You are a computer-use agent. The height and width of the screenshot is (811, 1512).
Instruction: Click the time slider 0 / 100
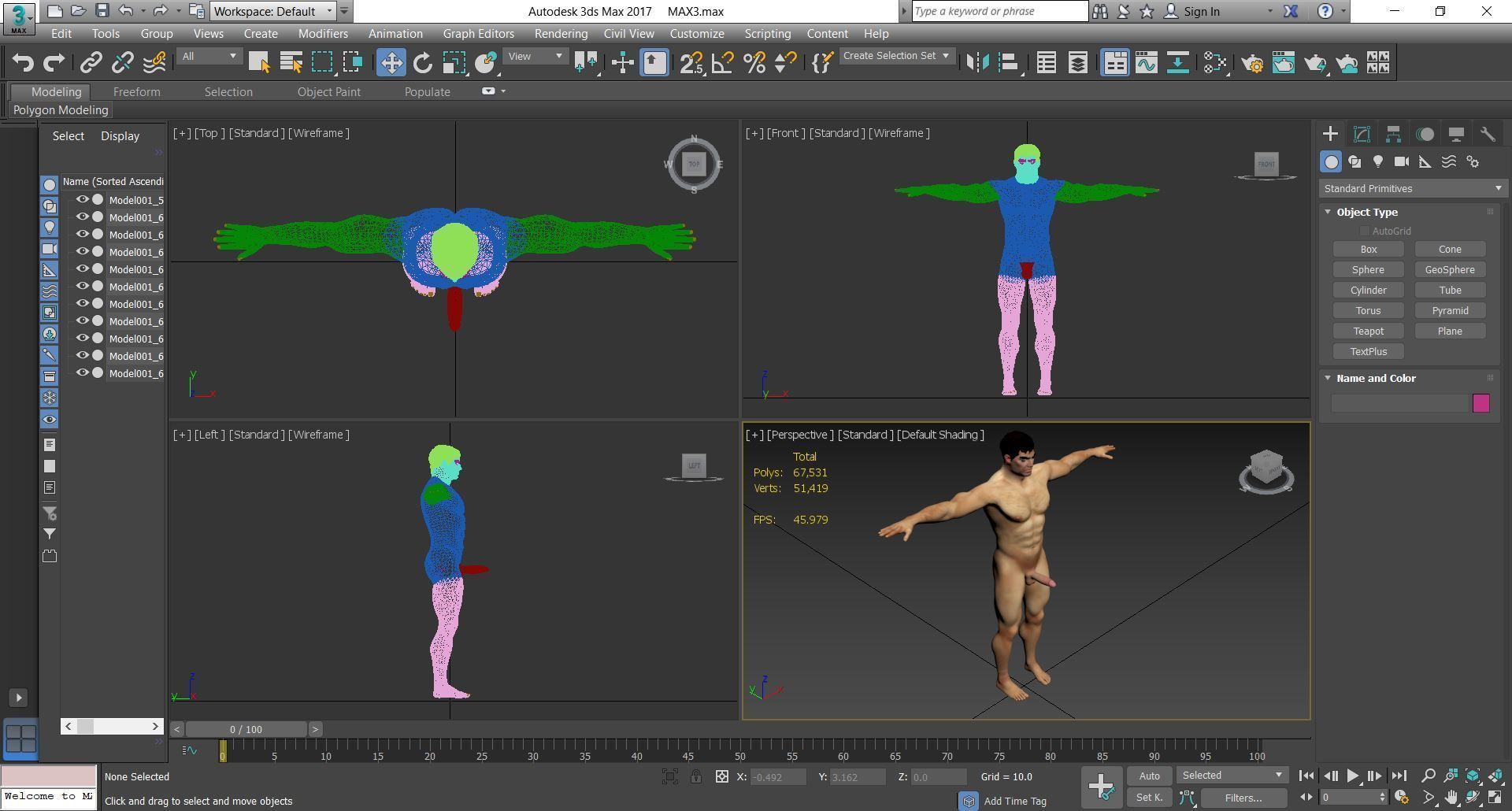click(246, 729)
